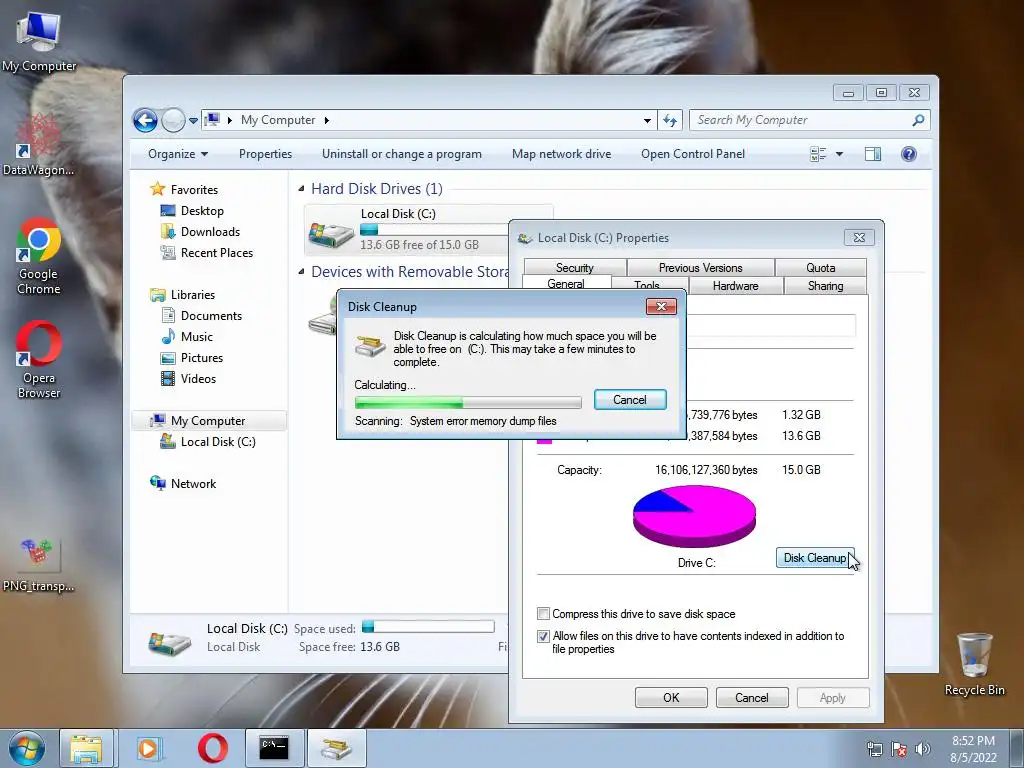Open DataWagon desktop shortcut
Viewport: 1024px width, 768px height.
click(x=39, y=145)
